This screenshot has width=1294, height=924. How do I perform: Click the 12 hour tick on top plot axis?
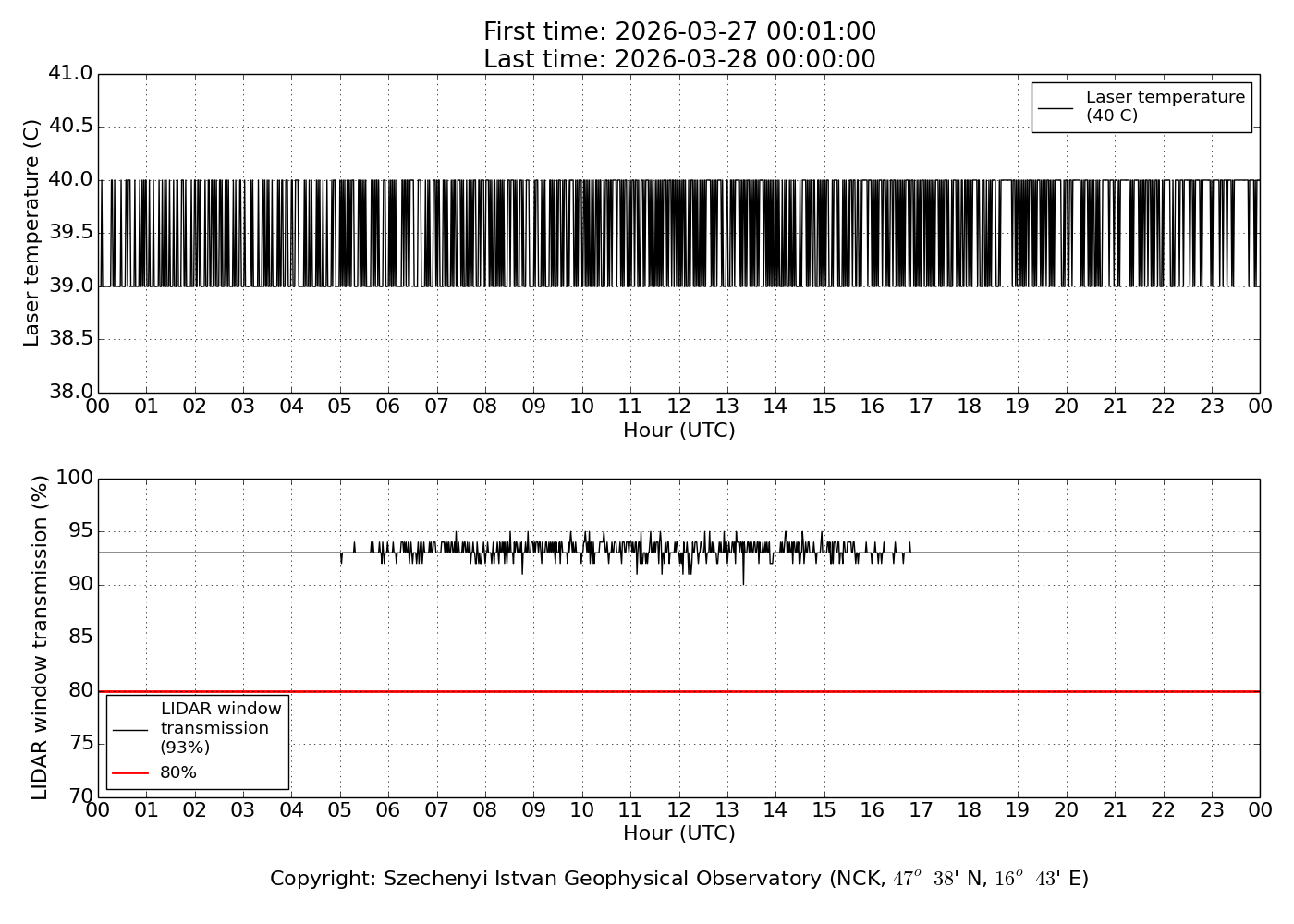(679, 407)
